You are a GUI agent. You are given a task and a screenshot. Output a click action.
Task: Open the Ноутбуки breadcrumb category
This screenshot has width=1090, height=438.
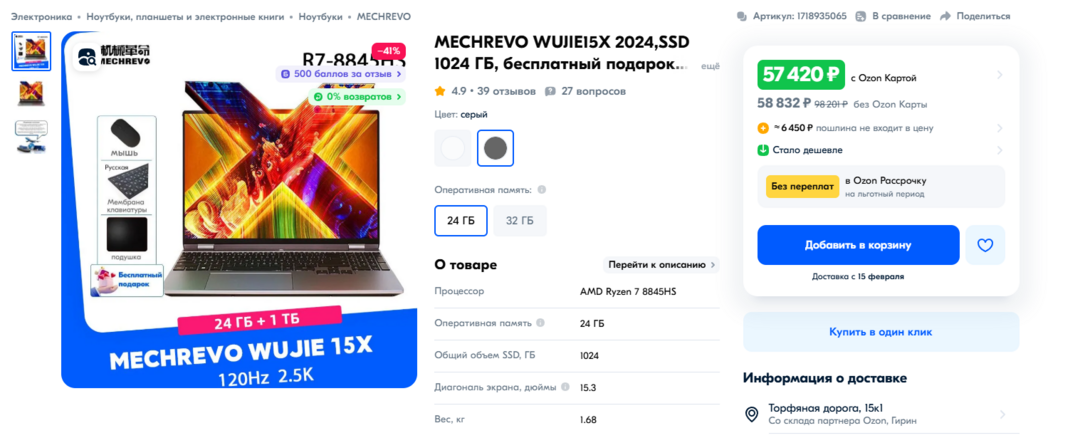(x=320, y=16)
